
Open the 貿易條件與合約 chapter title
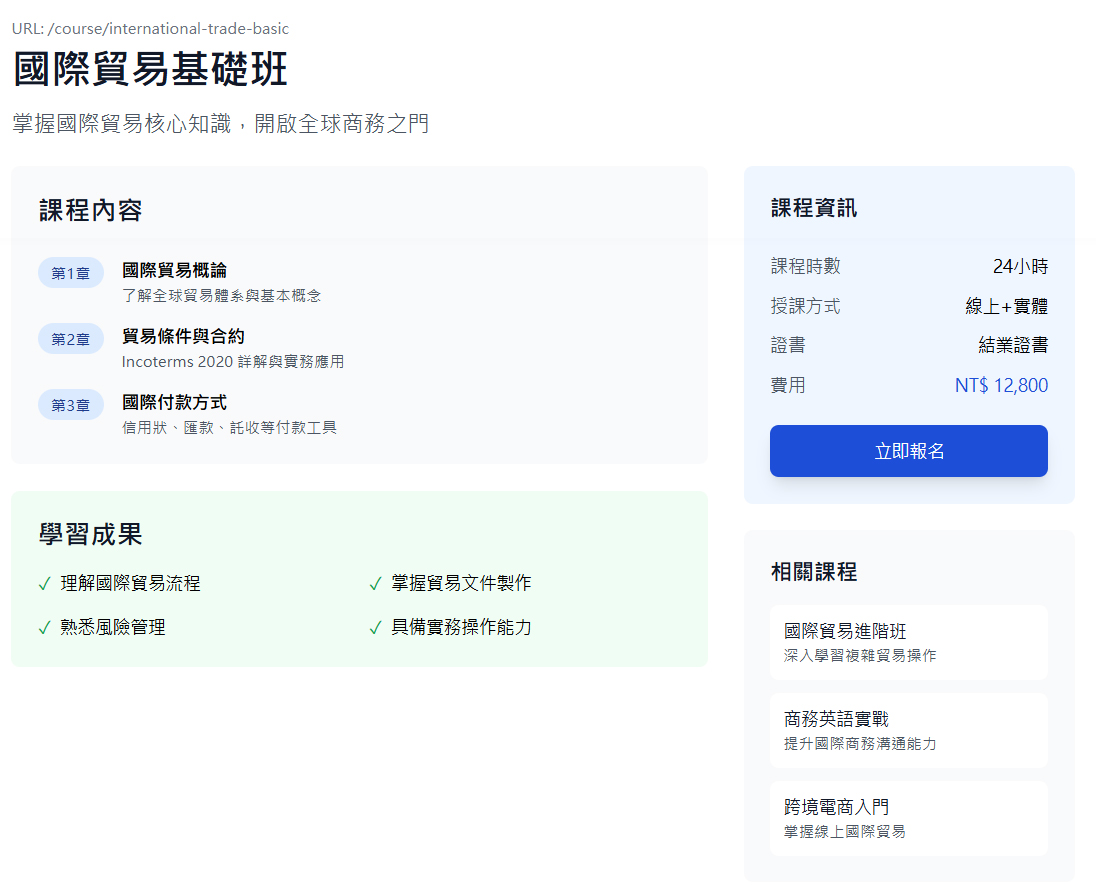tap(183, 336)
